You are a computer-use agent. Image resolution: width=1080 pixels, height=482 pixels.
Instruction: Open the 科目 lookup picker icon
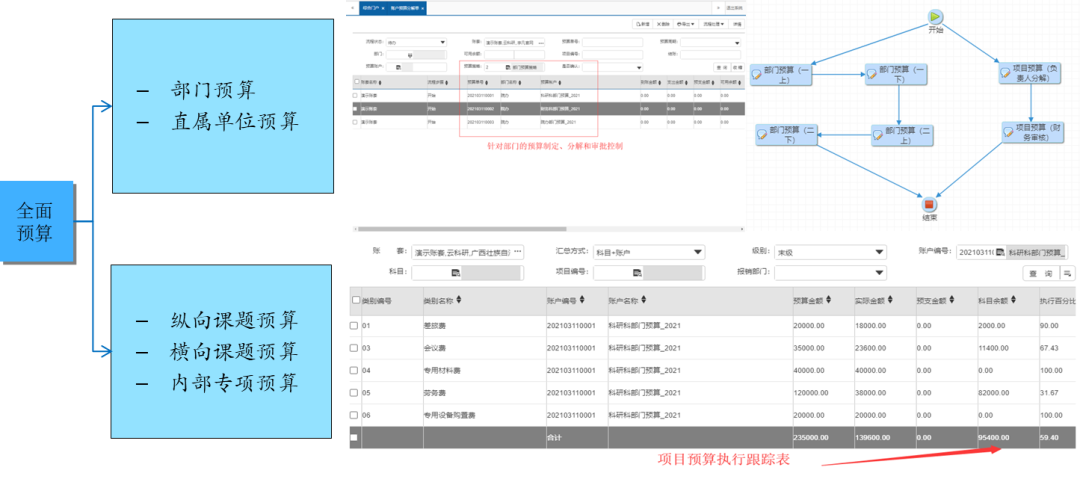[x=455, y=273]
